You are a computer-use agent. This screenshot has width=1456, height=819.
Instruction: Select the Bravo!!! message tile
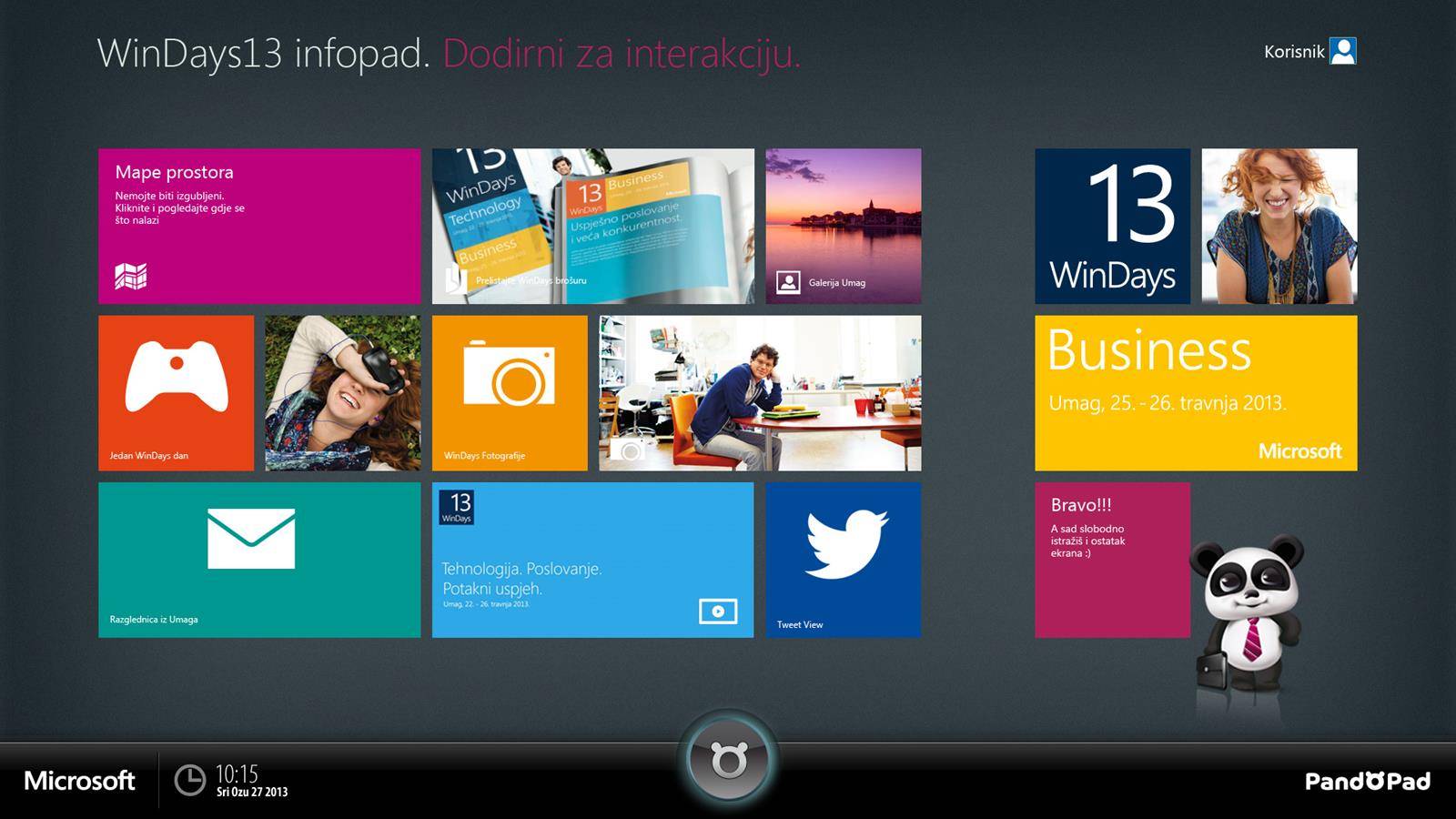[x=1112, y=560]
